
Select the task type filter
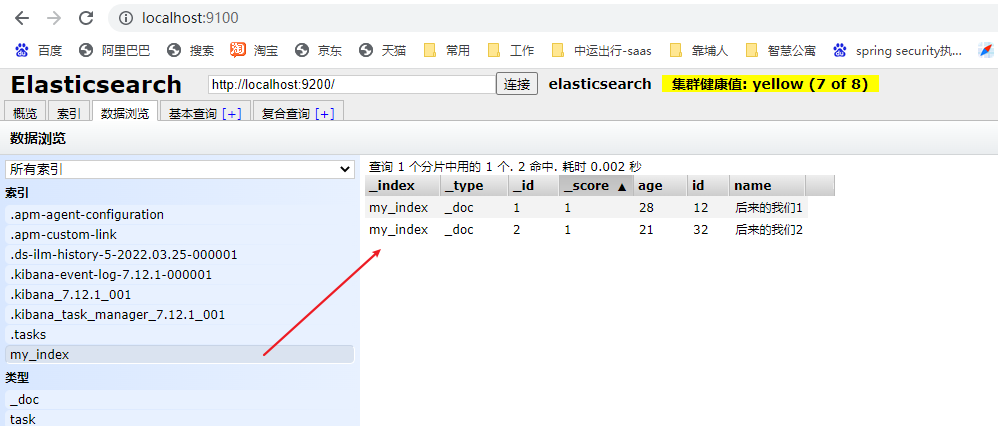(179, 419)
